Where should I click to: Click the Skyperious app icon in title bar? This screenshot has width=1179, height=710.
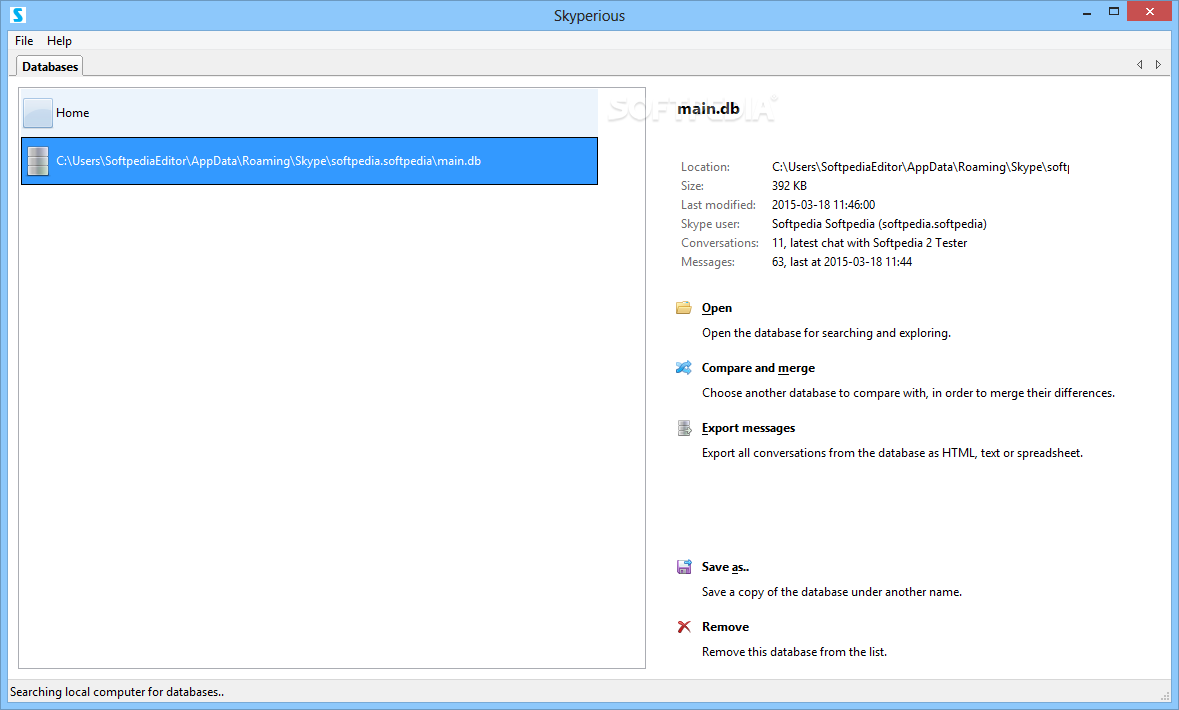18,14
